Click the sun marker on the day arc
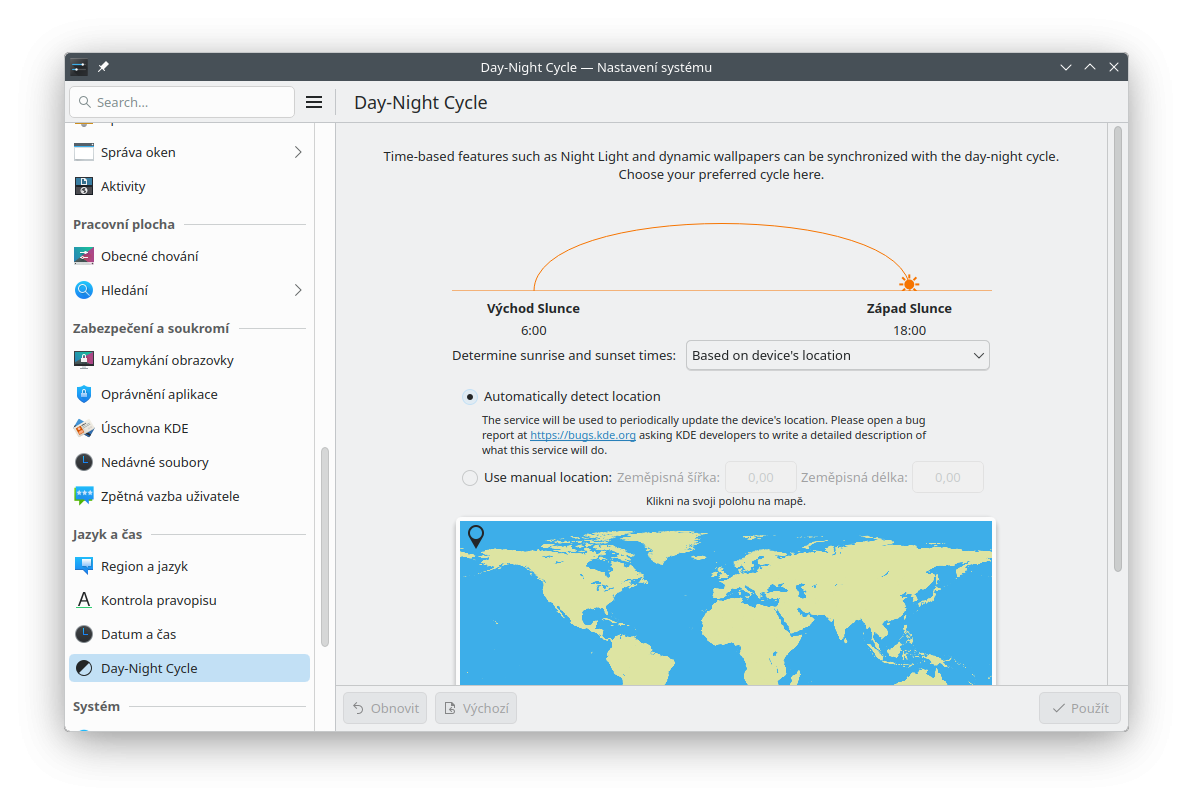 [909, 283]
